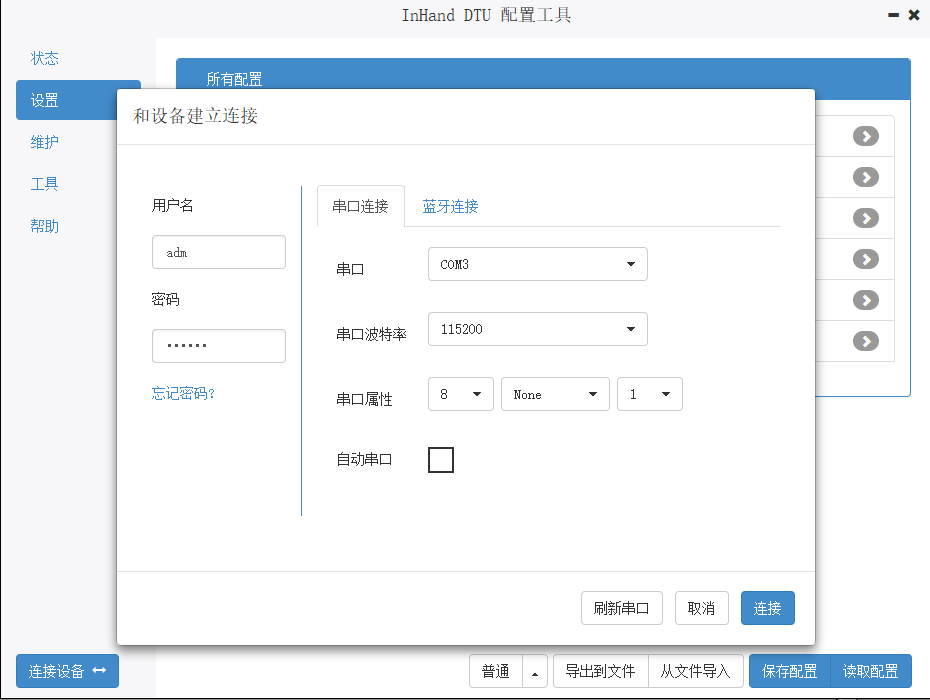Screen dimensions: 930x700
Task: Select the 串口连接 tab
Action: pyautogui.click(x=360, y=207)
